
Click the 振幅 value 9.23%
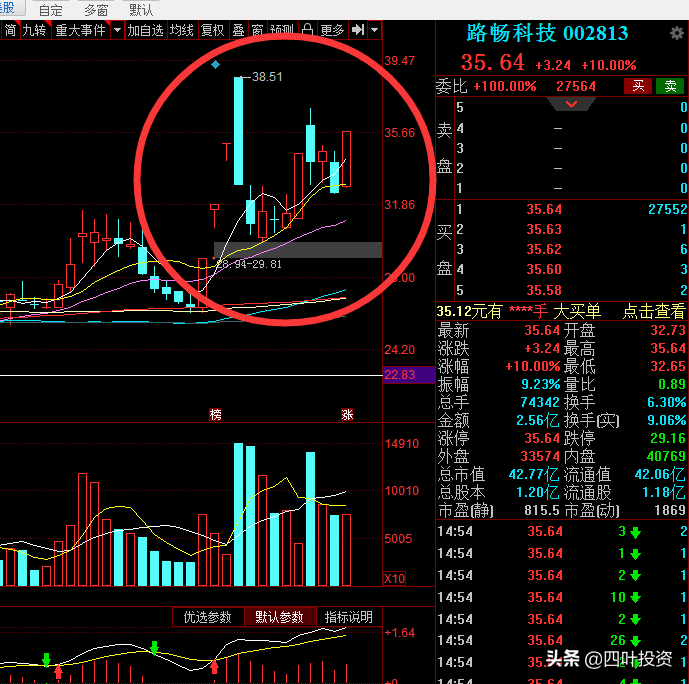coord(540,384)
